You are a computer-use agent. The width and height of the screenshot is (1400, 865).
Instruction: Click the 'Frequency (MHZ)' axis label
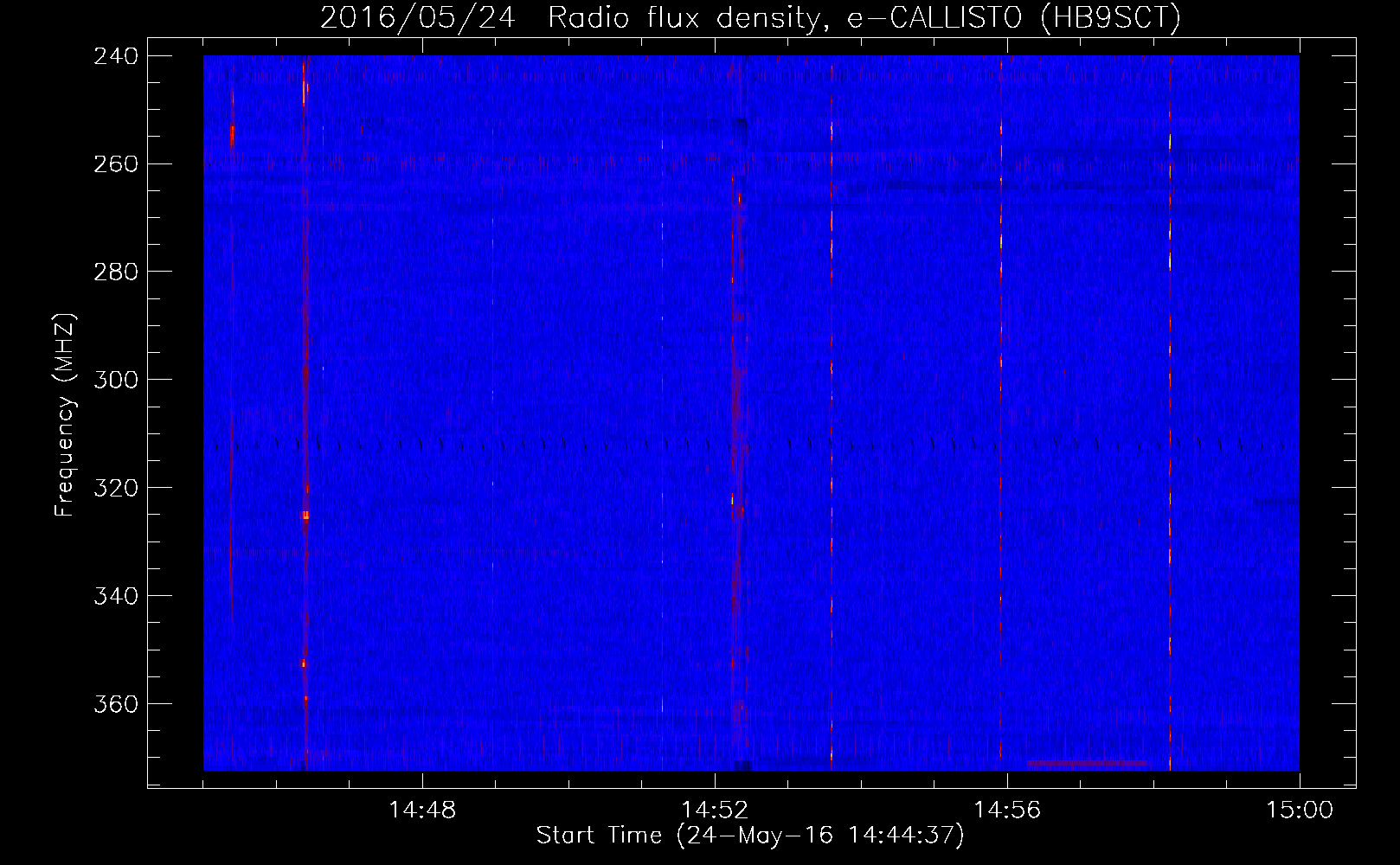point(65,415)
